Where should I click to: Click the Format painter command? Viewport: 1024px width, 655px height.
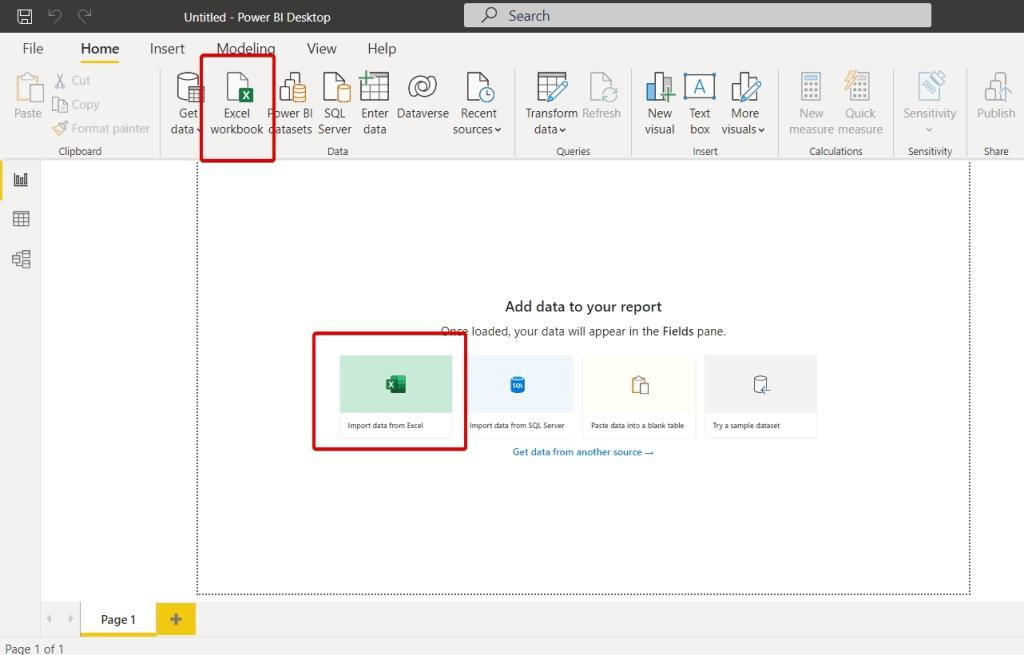coord(101,129)
